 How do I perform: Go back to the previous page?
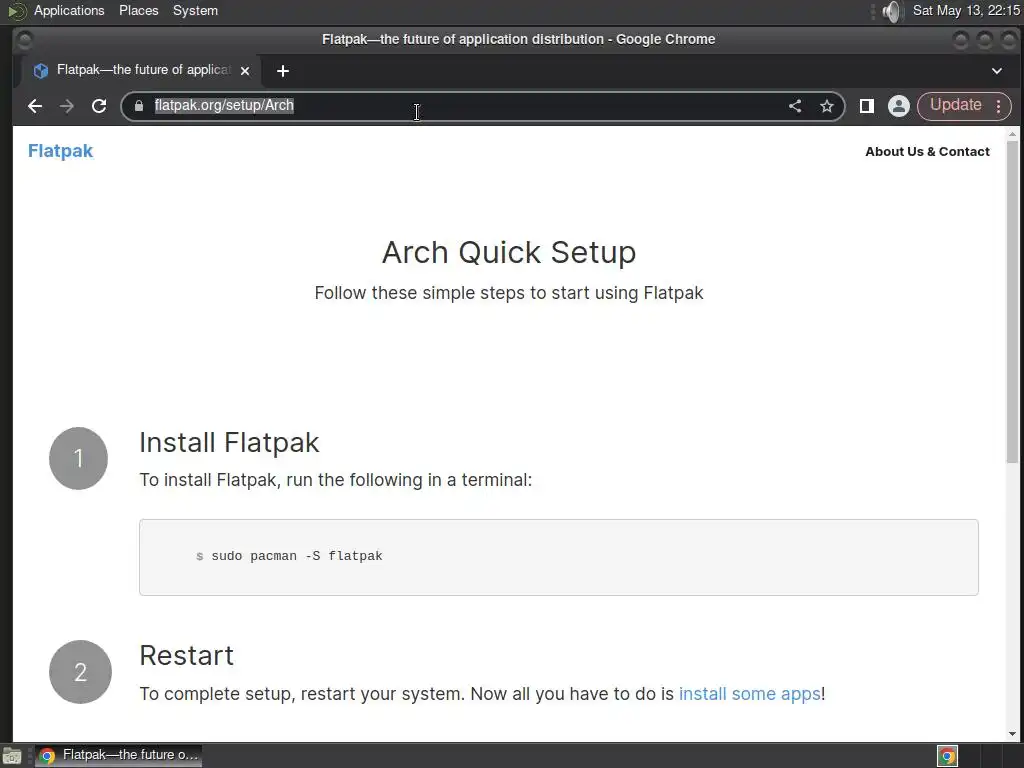pyautogui.click(x=35, y=106)
